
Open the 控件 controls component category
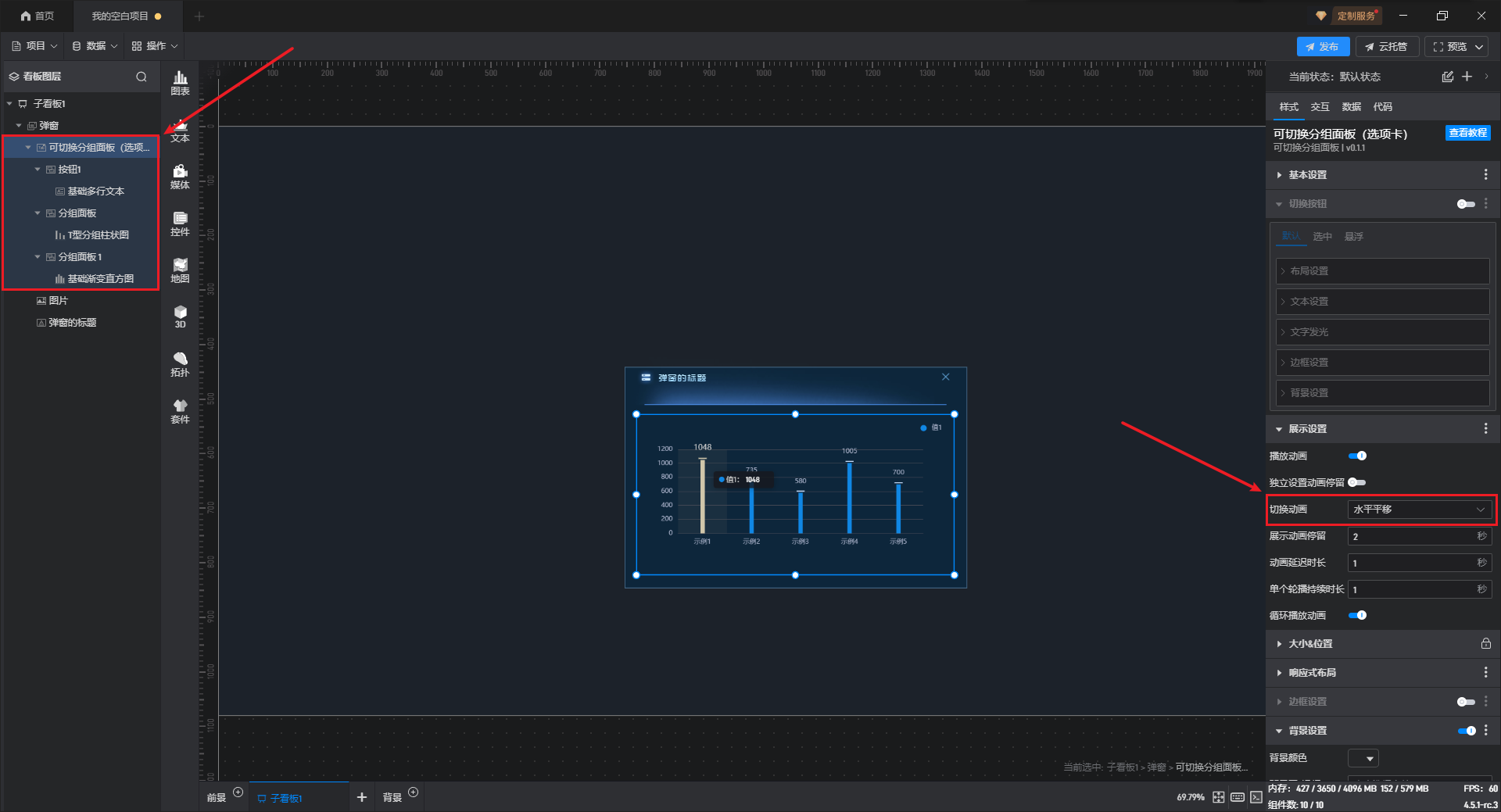click(180, 224)
